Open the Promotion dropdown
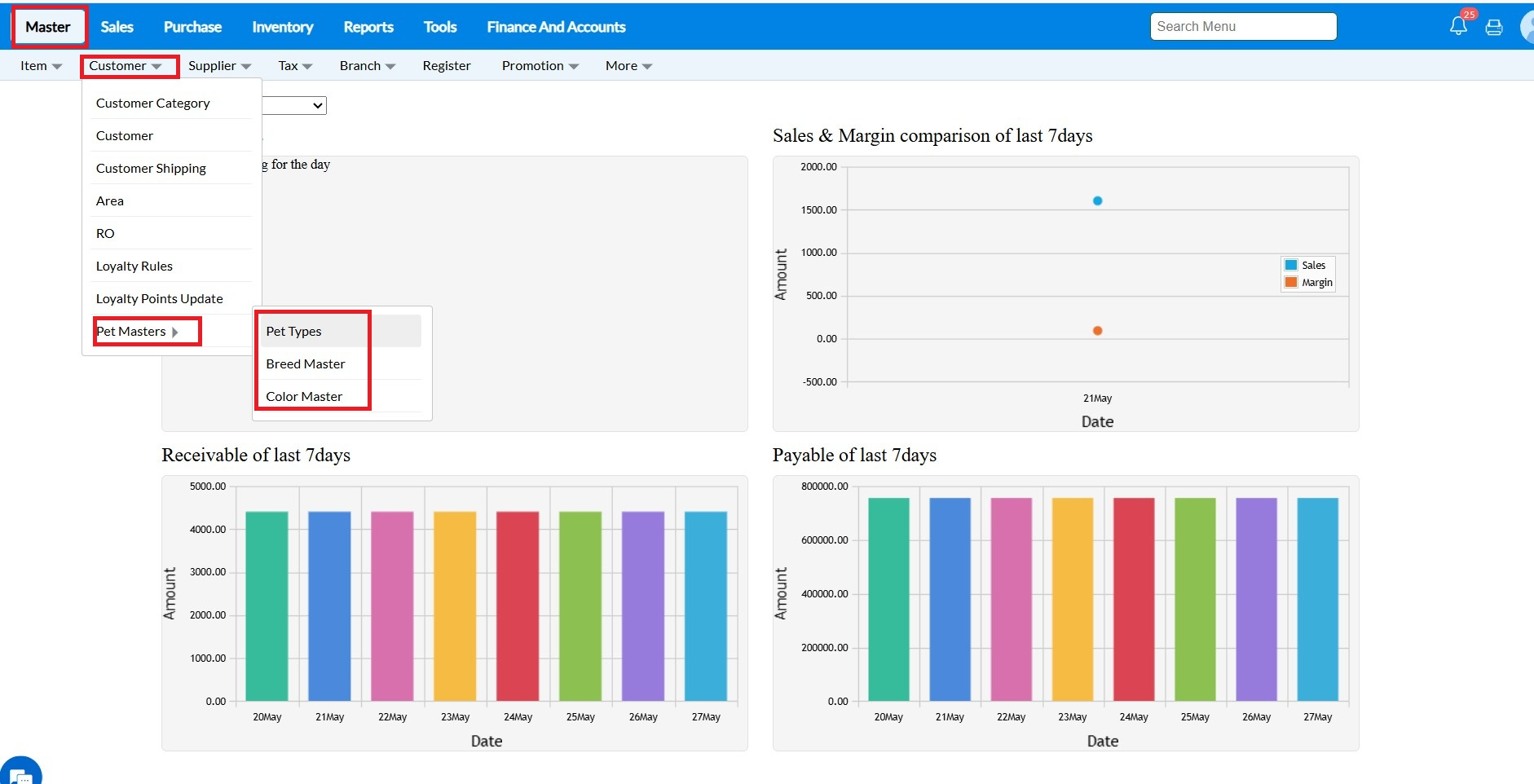The image size is (1534, 784). [x=540, y=66]
